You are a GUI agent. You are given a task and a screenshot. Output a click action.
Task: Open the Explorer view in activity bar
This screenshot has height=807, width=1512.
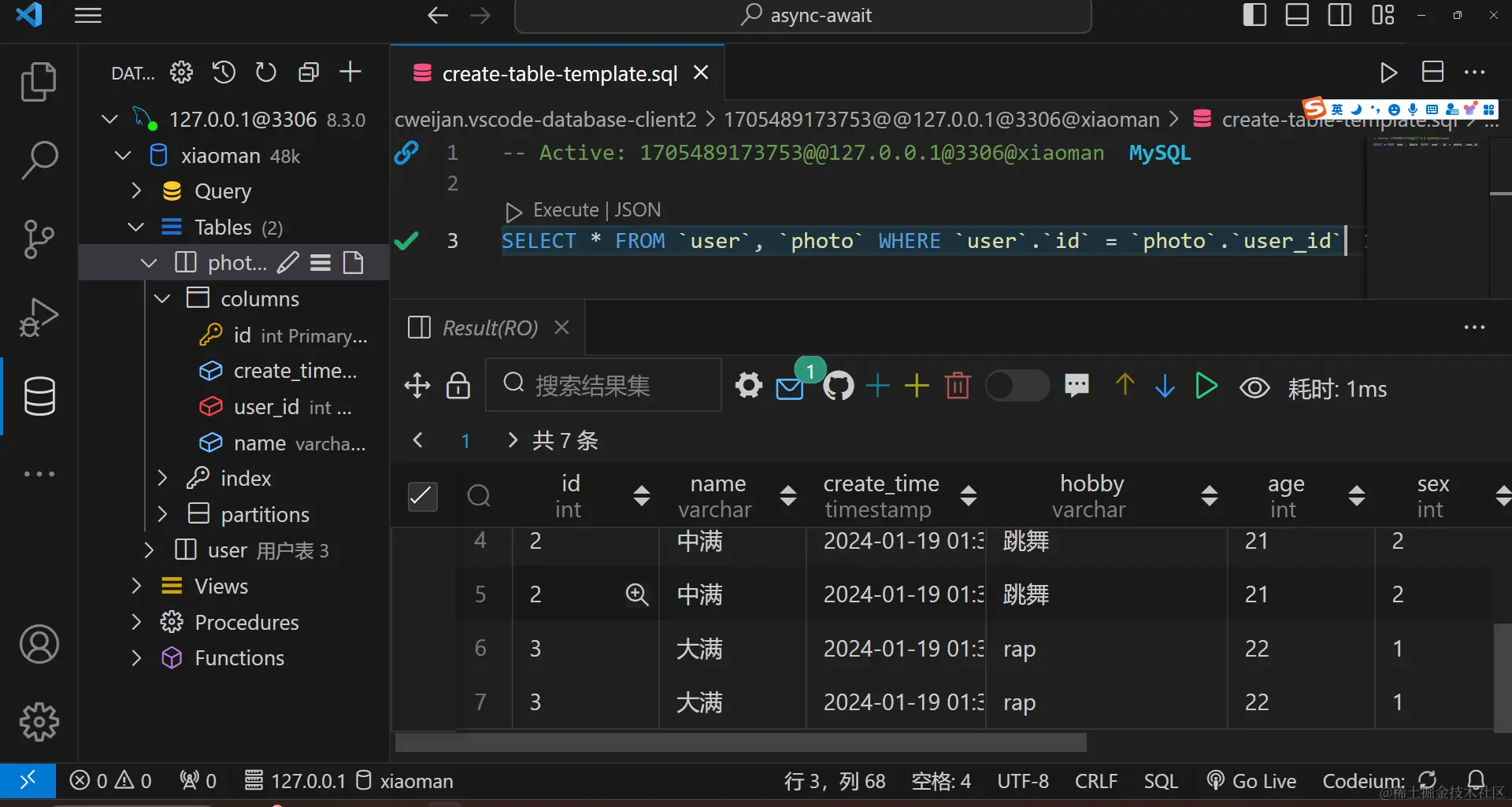coord(39,82)
